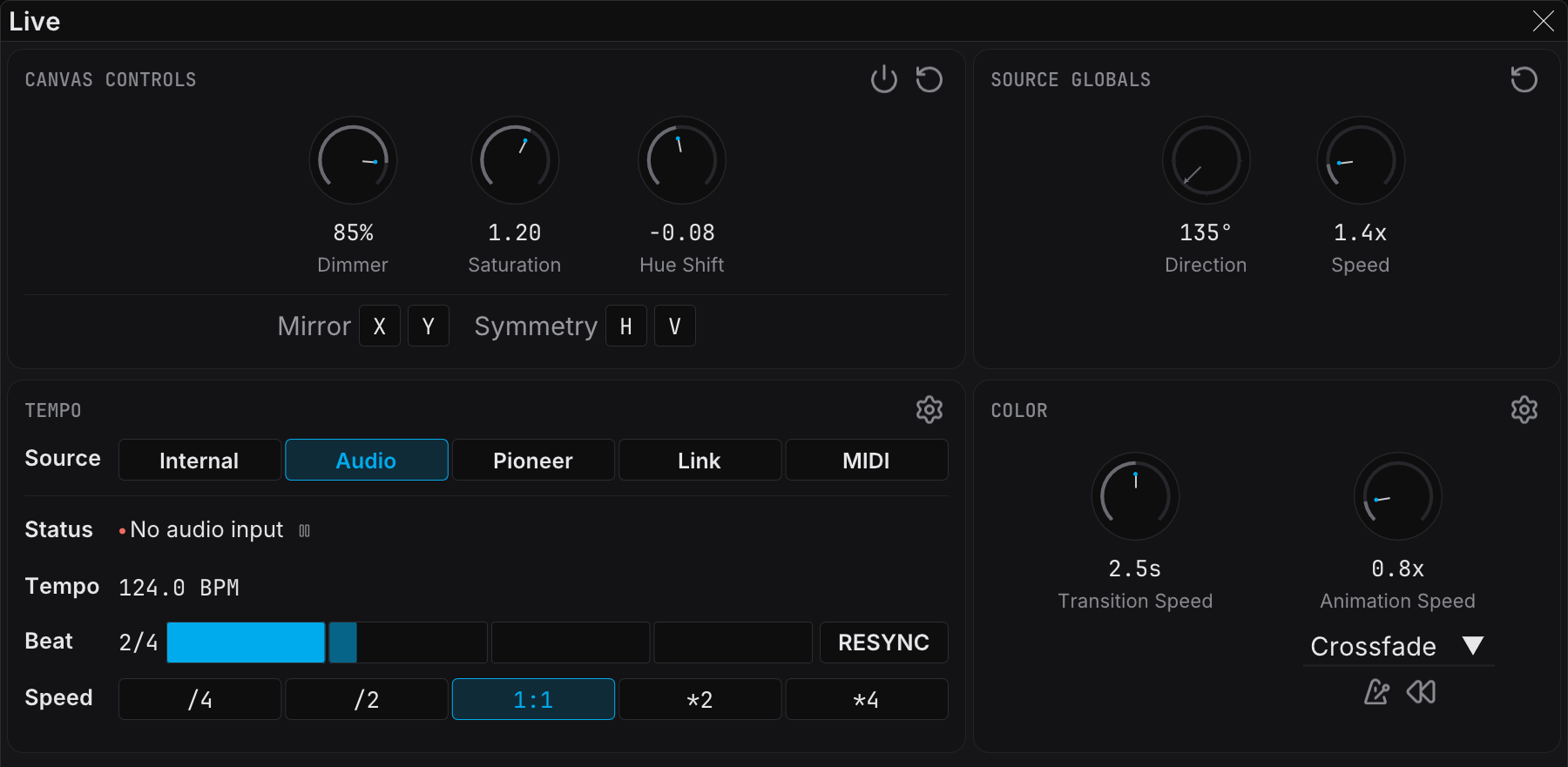Click the No audio input status text
The image size is (1568, 767).
[x=206, y=529]
